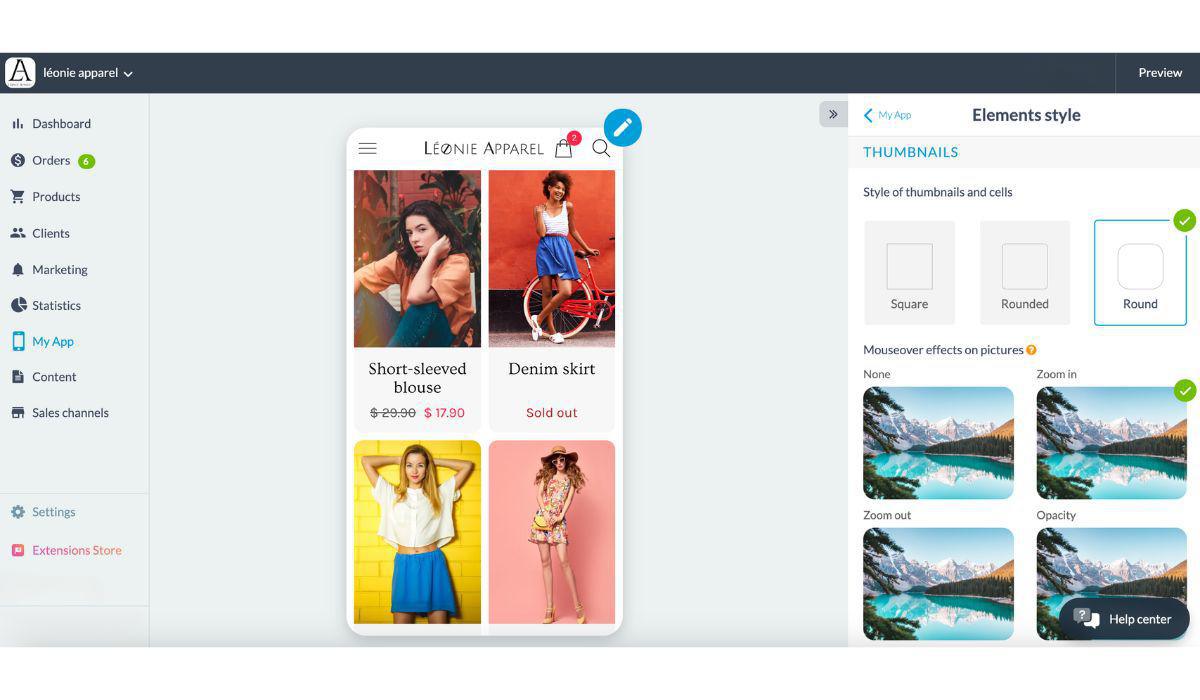Open the Orders menu item
Image resolution: width=1200 pixels, height=700 pixels.
(x=50, y=160)
